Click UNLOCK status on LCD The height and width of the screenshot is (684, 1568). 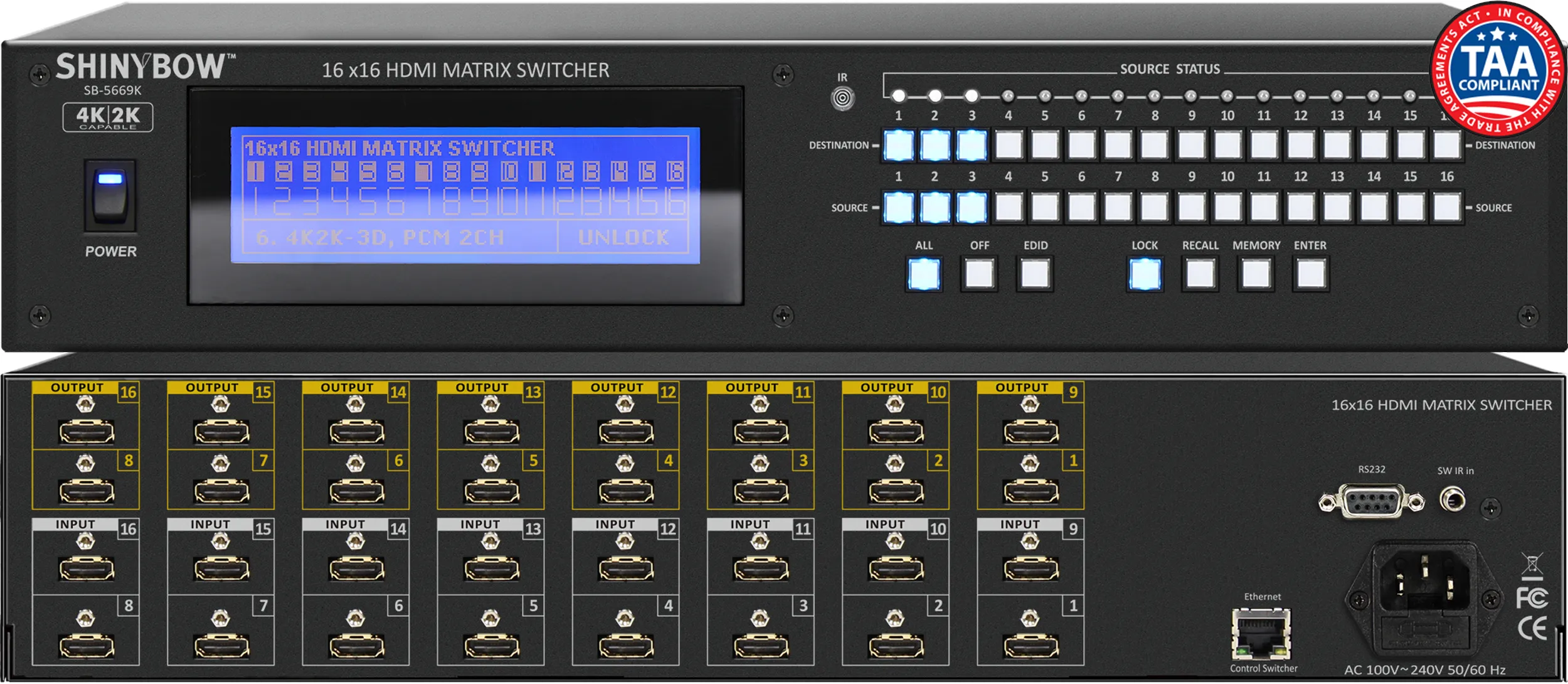623,238
